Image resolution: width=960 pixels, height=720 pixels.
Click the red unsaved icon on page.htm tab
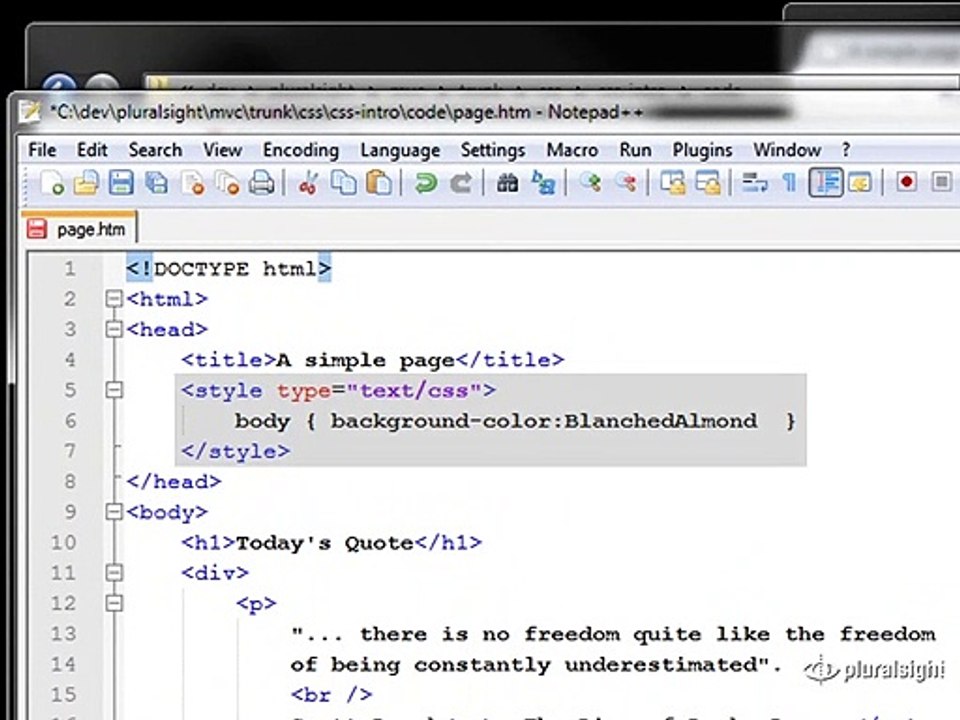37,230
